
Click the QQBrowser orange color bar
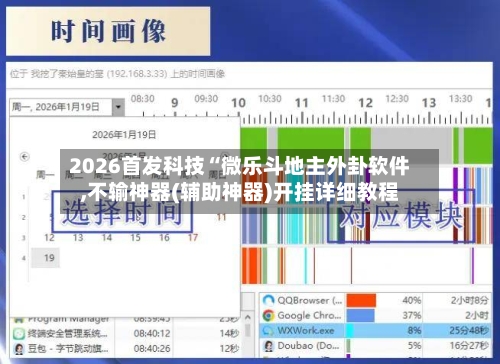click(x=361, y=300)
